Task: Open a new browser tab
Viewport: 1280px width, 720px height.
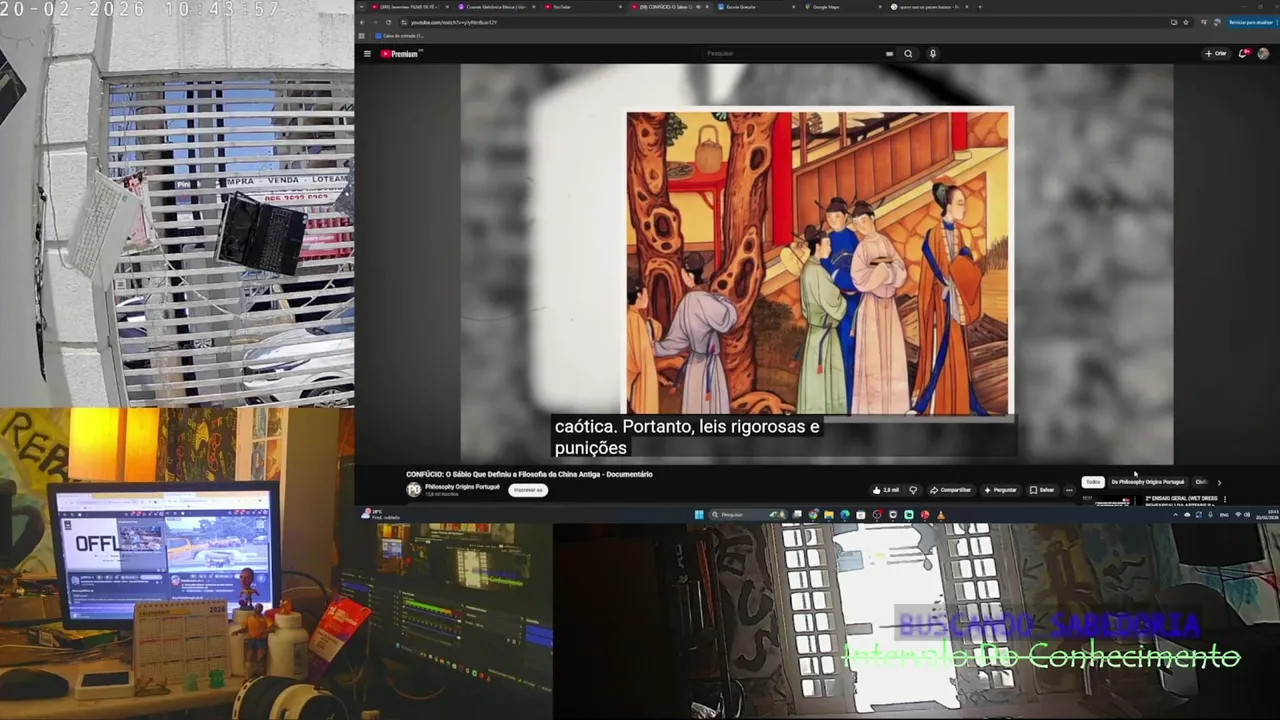Action: (x=980, y=7)
